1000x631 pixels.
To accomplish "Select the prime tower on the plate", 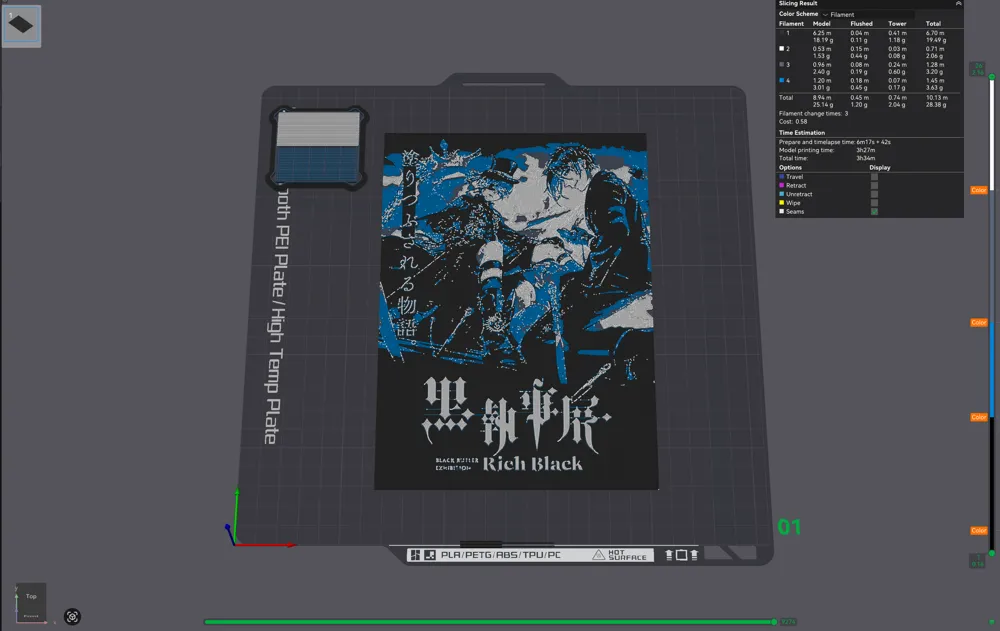I will point(318,148).
